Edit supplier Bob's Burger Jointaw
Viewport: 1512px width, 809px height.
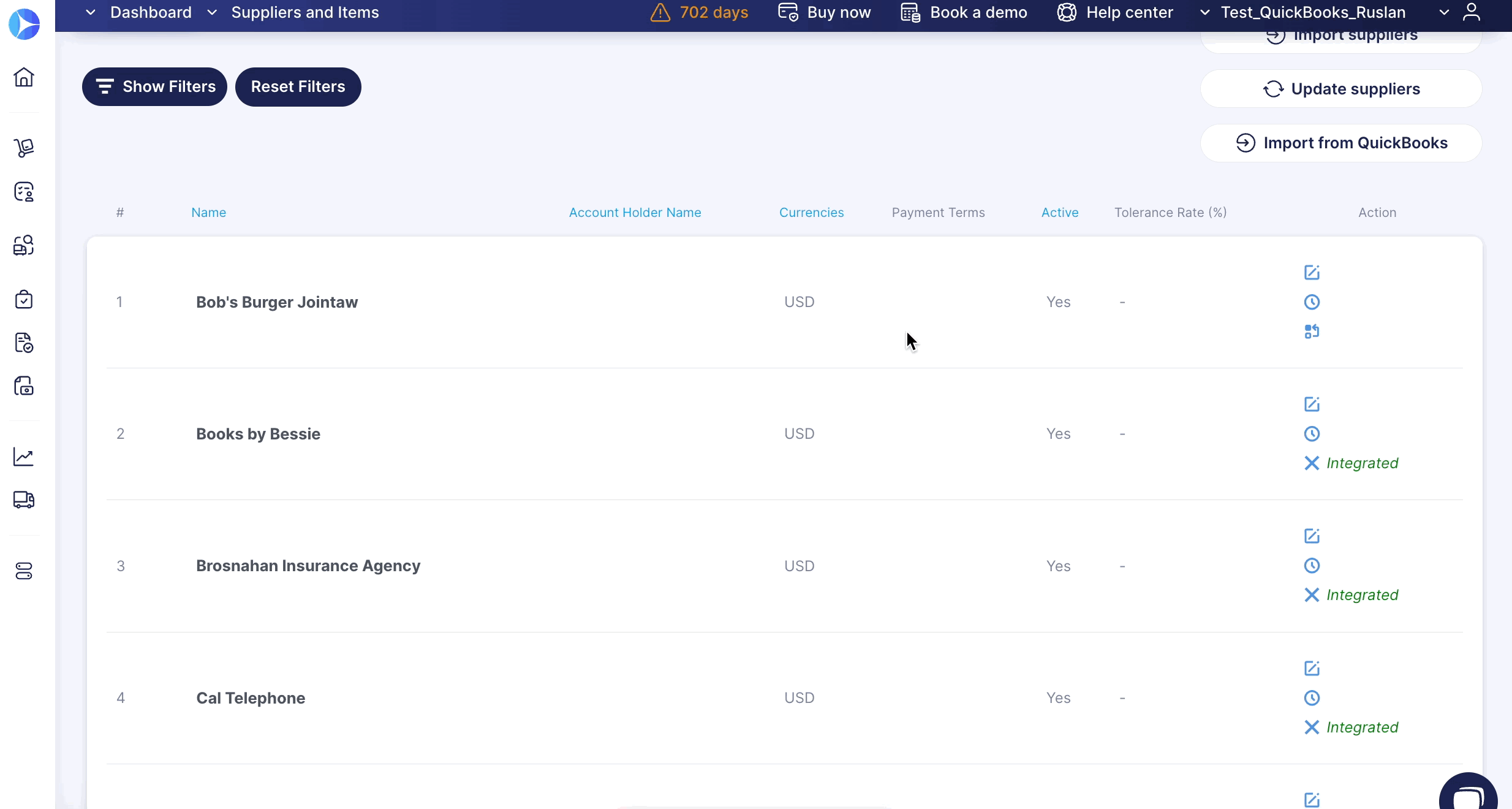(1312, 273)
